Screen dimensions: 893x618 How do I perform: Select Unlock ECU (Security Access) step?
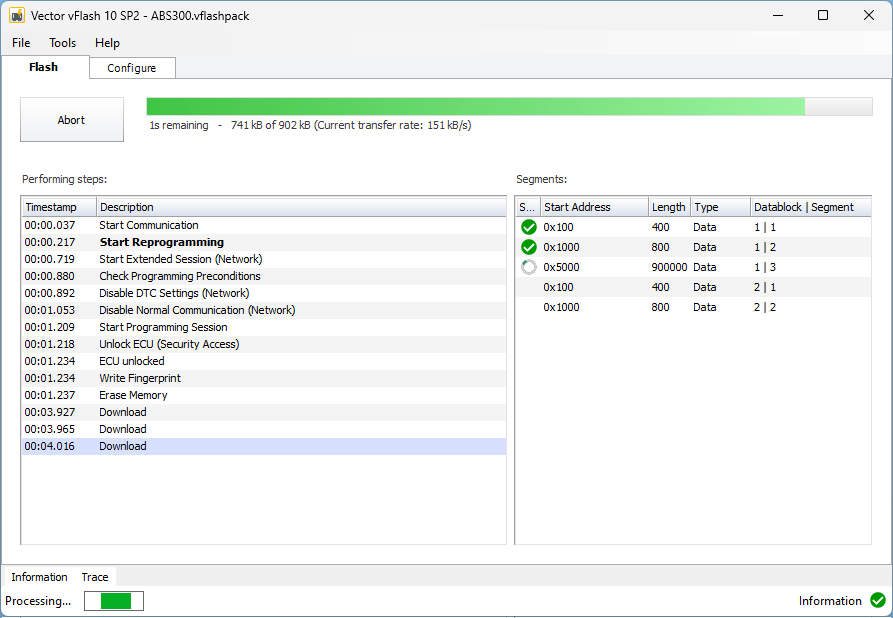[x=264, y=345]
